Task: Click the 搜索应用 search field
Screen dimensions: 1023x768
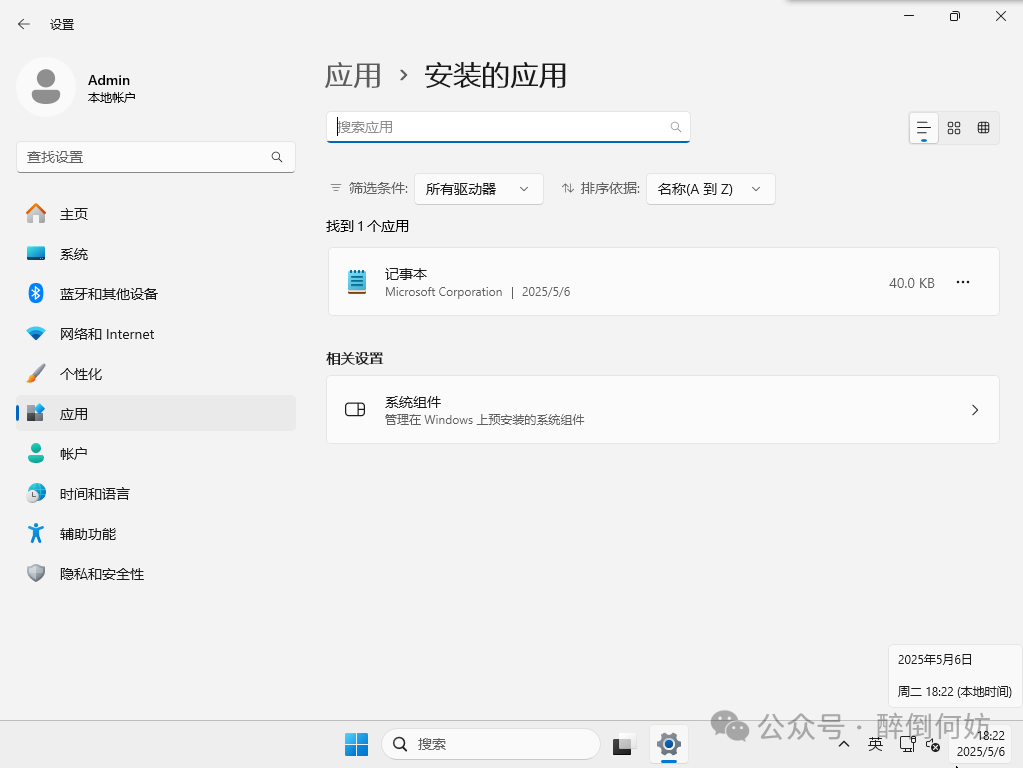Action: pyautogui.click(x=500, y=127)
